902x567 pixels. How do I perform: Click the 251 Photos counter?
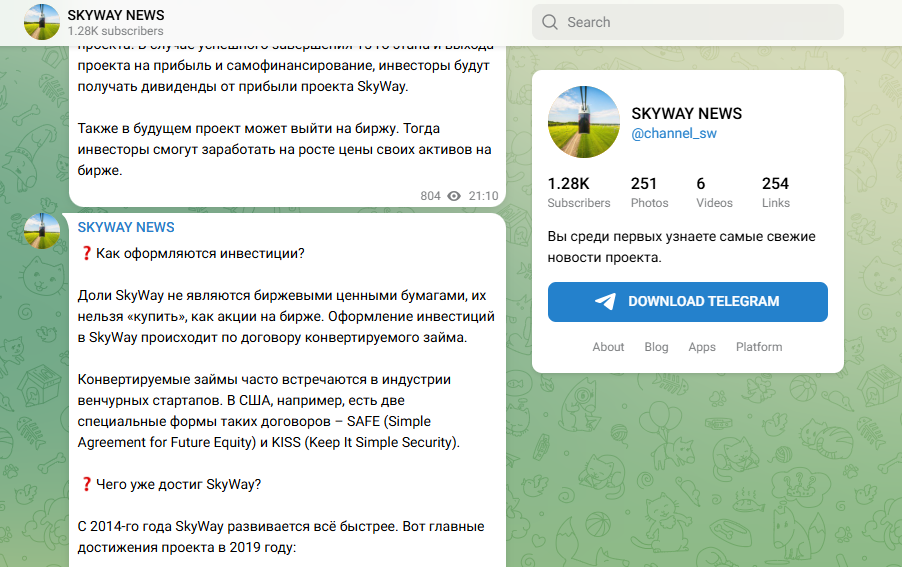649,192
